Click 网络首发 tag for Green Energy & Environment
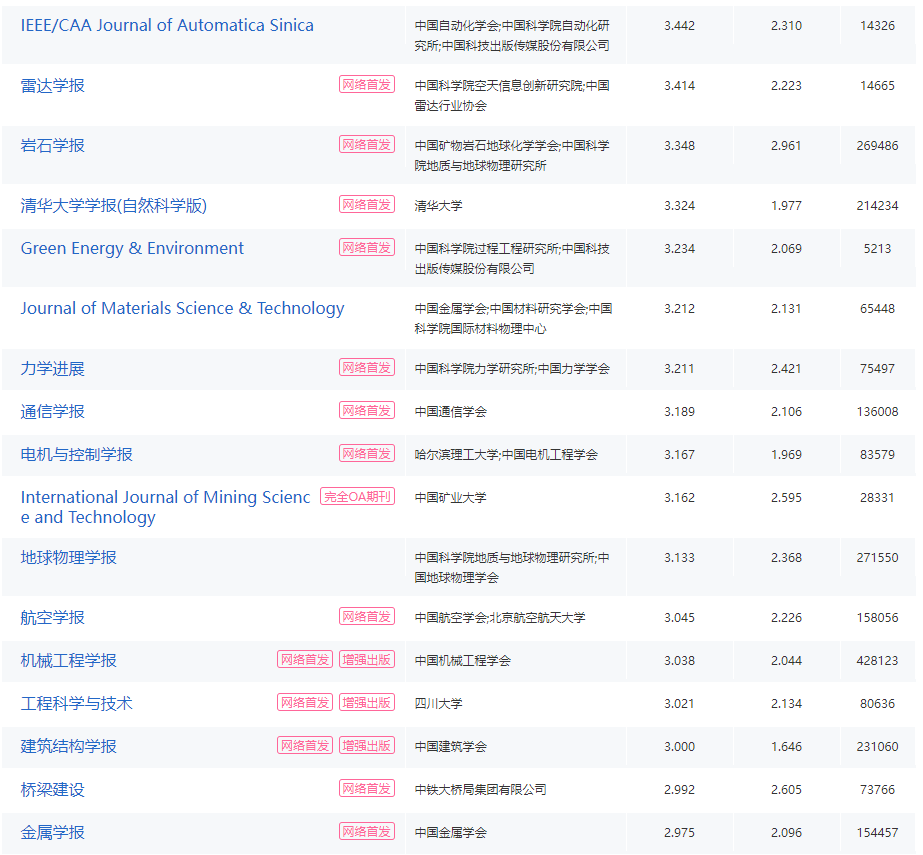 [x=367, y=248]
